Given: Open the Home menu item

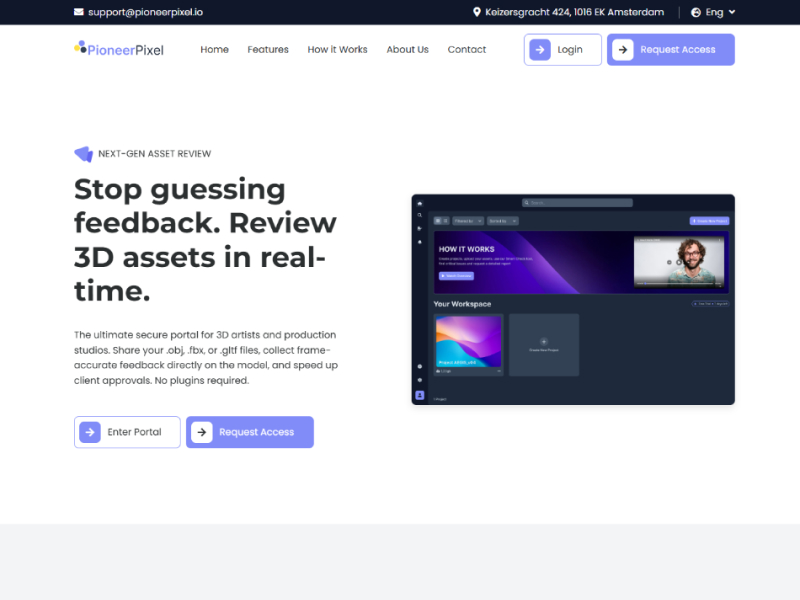Looking at the screenshot, I should [214, 49].
